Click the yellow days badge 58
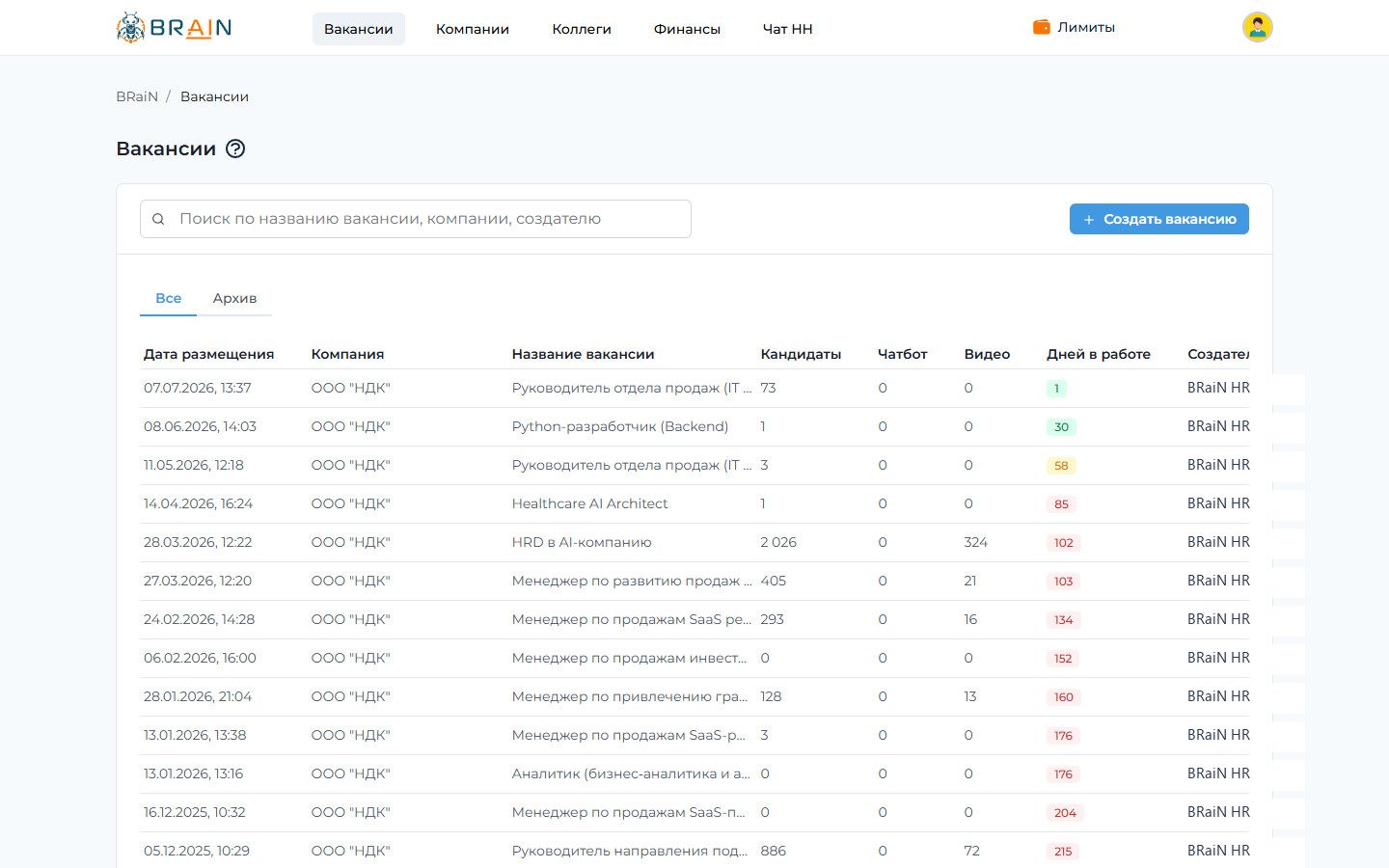The height and width of the screenshot is (868, 1389). (1061, 466)
